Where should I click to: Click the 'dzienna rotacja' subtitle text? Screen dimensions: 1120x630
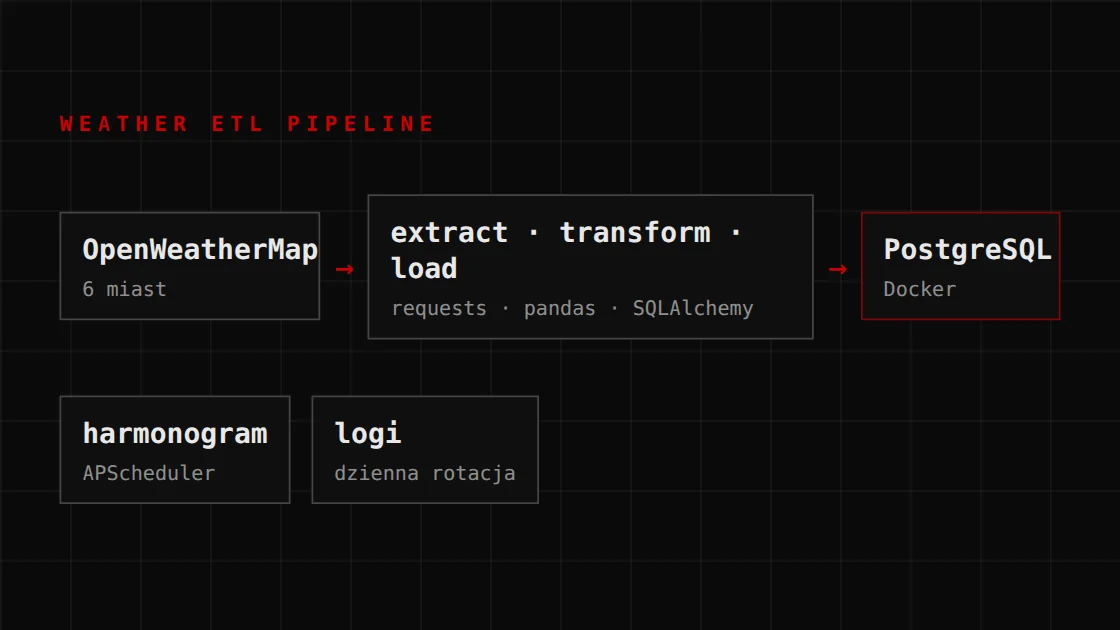pos(425,474)
